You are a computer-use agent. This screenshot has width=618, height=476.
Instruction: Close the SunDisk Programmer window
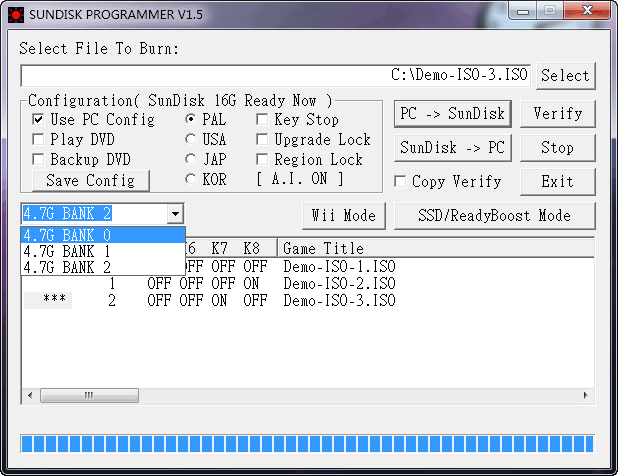[x=587, y=10]
